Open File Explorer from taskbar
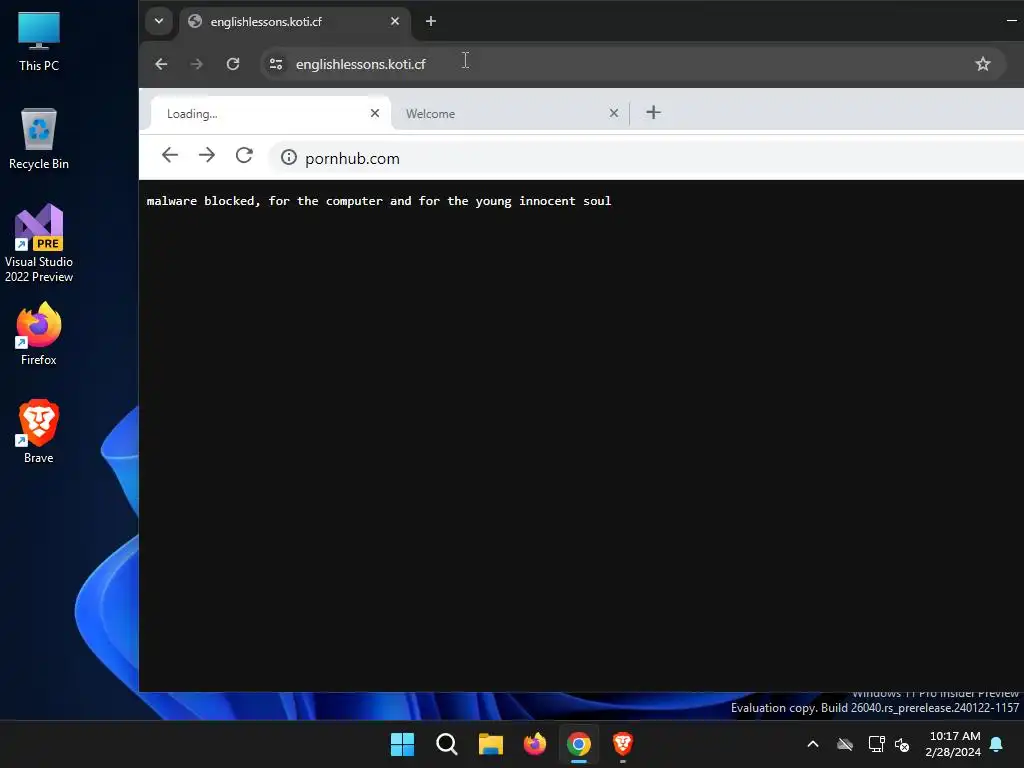This screenshot has height=768, width=1024. click(x=490, y=744)
